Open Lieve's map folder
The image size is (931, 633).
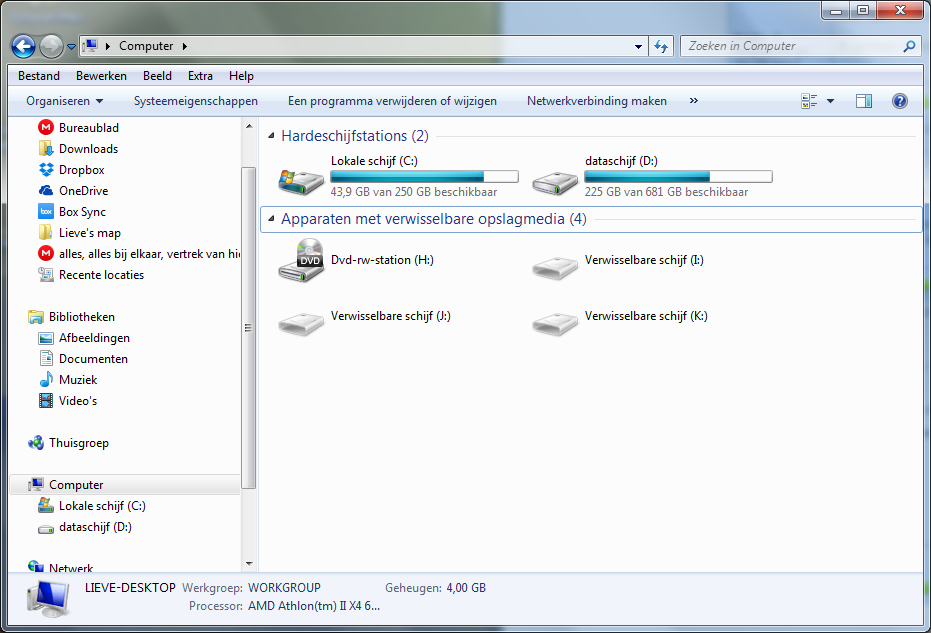click(90, 233)
